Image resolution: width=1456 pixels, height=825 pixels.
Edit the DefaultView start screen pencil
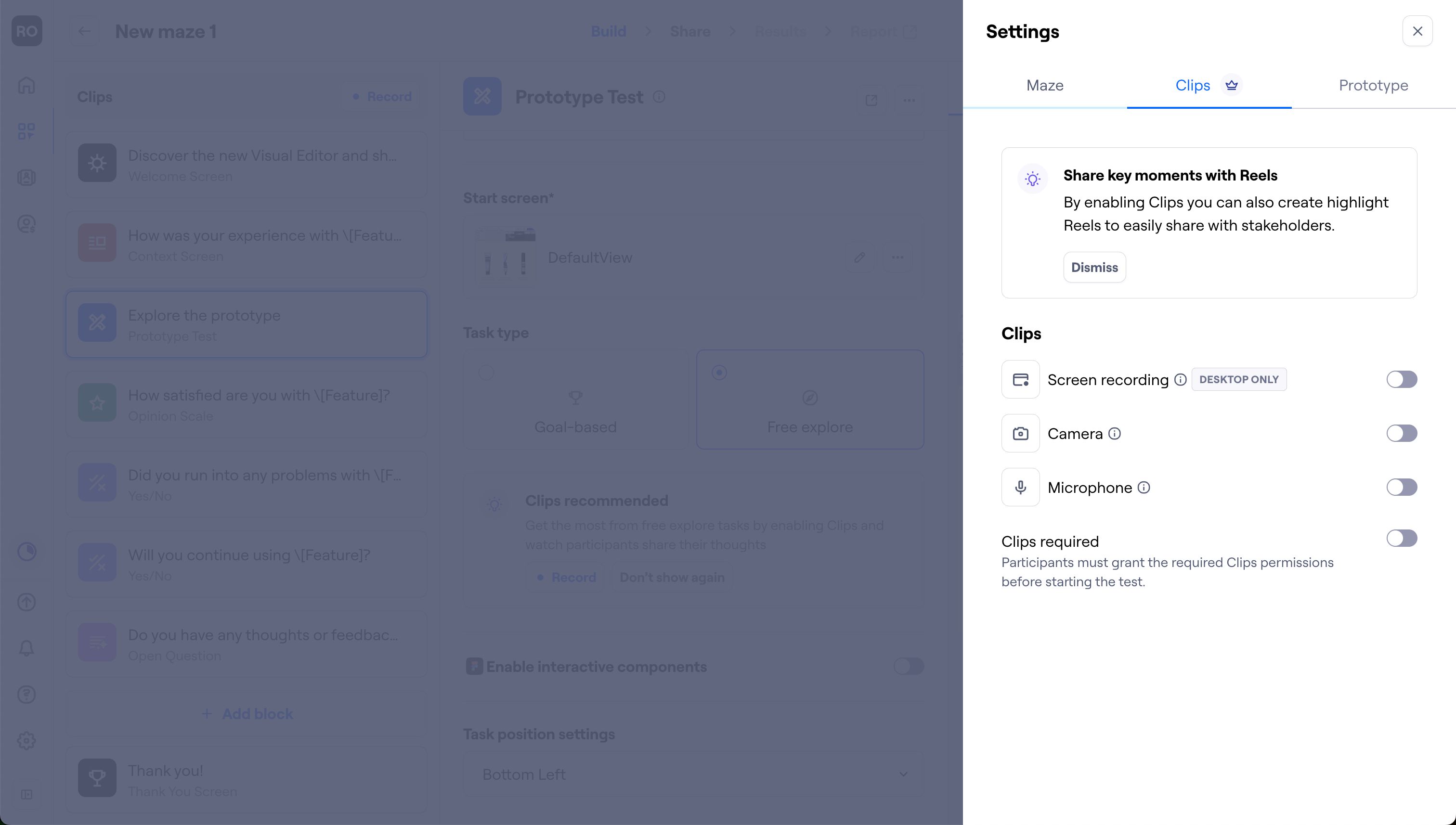pyautogui.click(x=860, y=257)
